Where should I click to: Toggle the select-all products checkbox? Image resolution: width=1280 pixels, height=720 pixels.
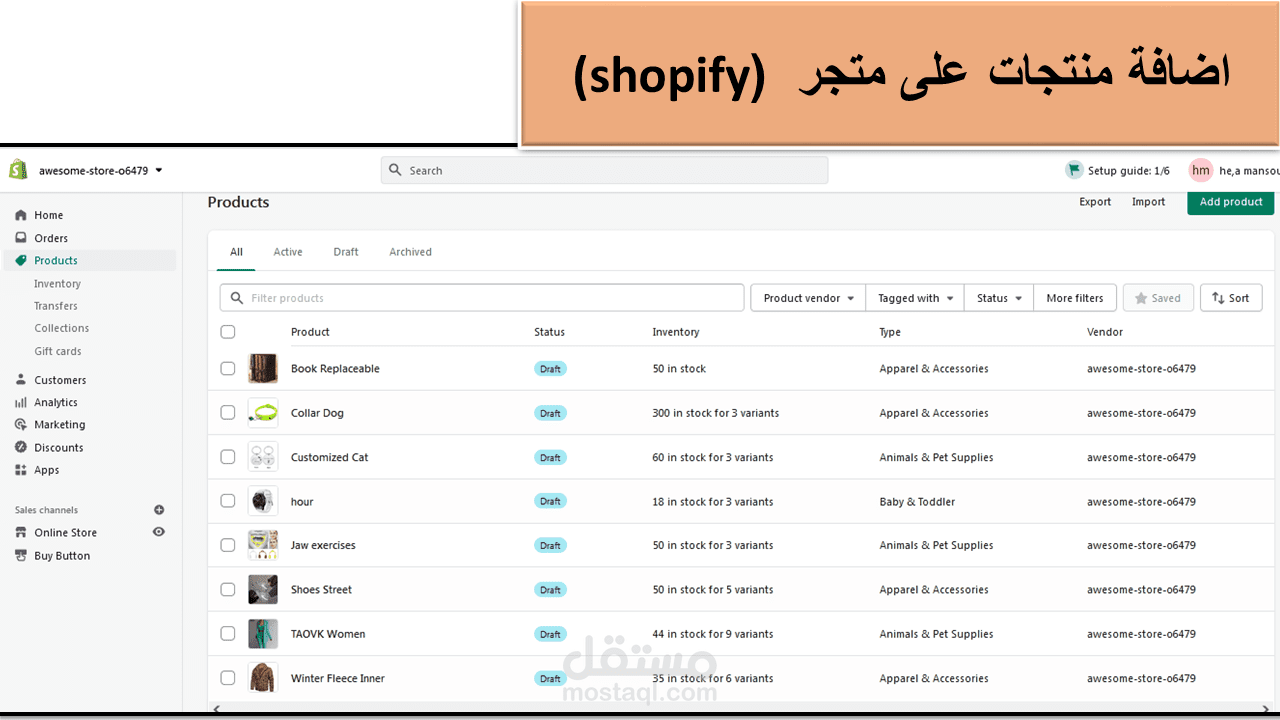(228, 332)
